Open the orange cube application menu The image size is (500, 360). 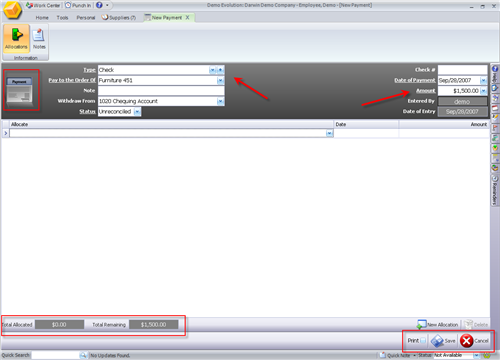coord(12,10)
